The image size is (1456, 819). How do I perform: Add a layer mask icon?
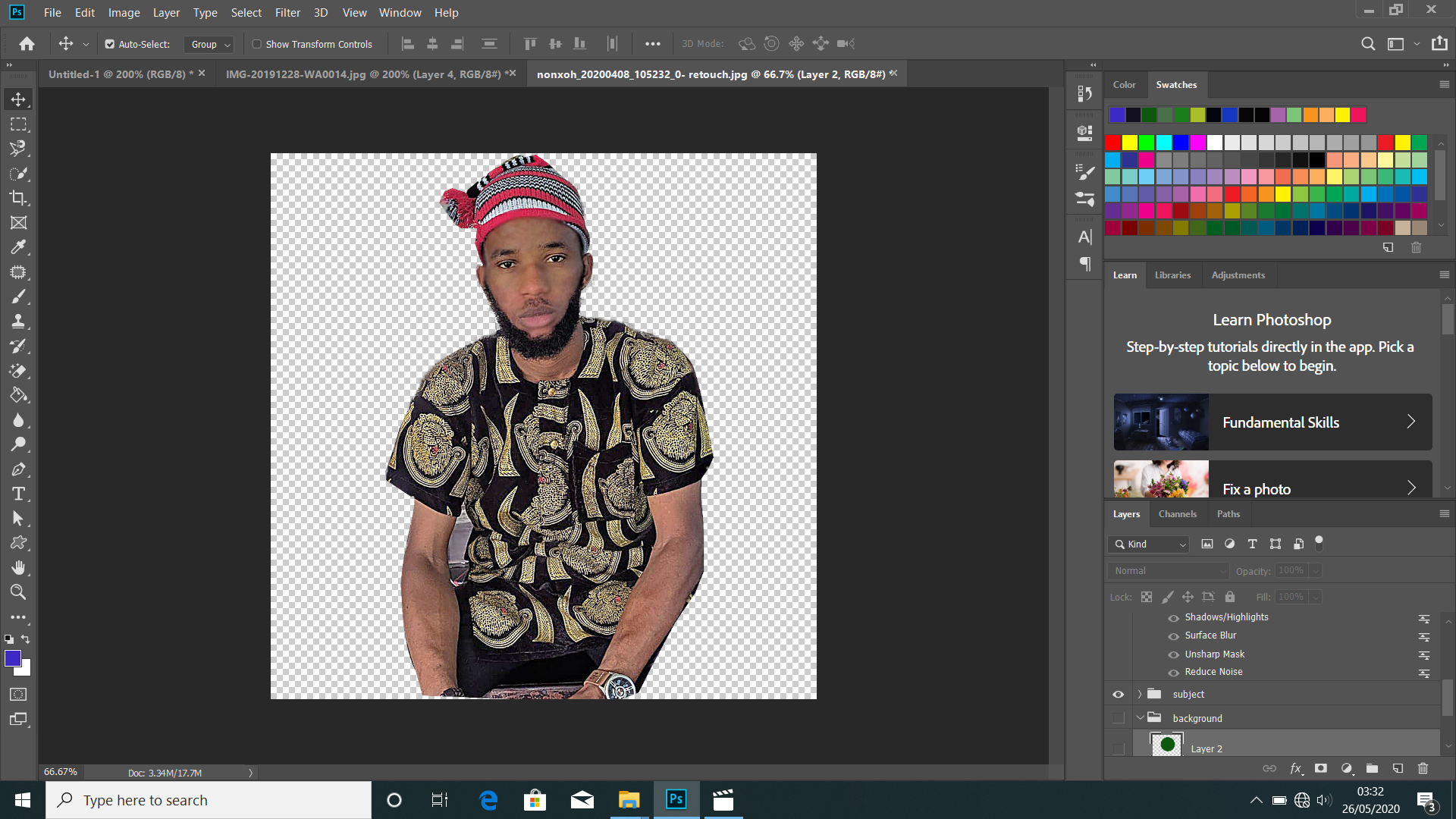pyautogui.click(x=1321, y=768)
